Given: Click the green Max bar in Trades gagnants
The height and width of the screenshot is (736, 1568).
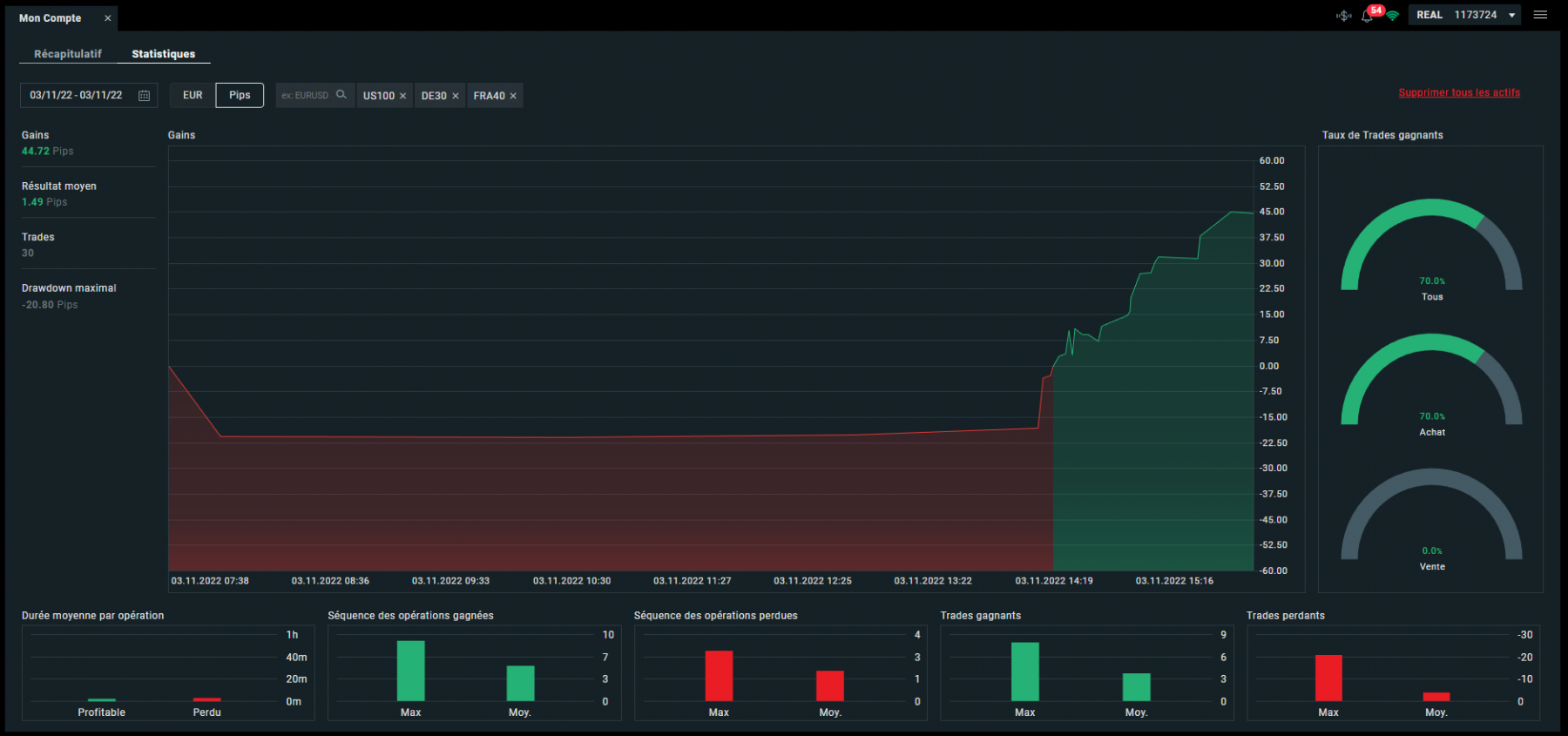Looking at the screenshot, I should pos(1025,672).
